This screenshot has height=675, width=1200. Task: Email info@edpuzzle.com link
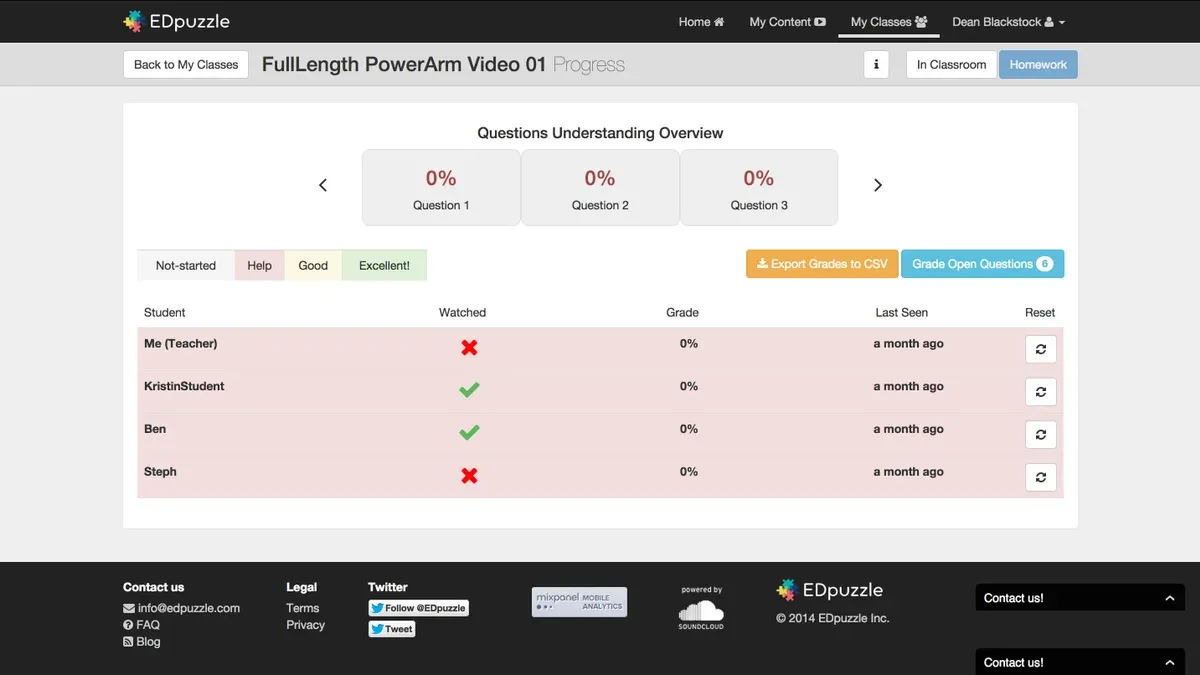pyautogui.click(x=181, y=607)
